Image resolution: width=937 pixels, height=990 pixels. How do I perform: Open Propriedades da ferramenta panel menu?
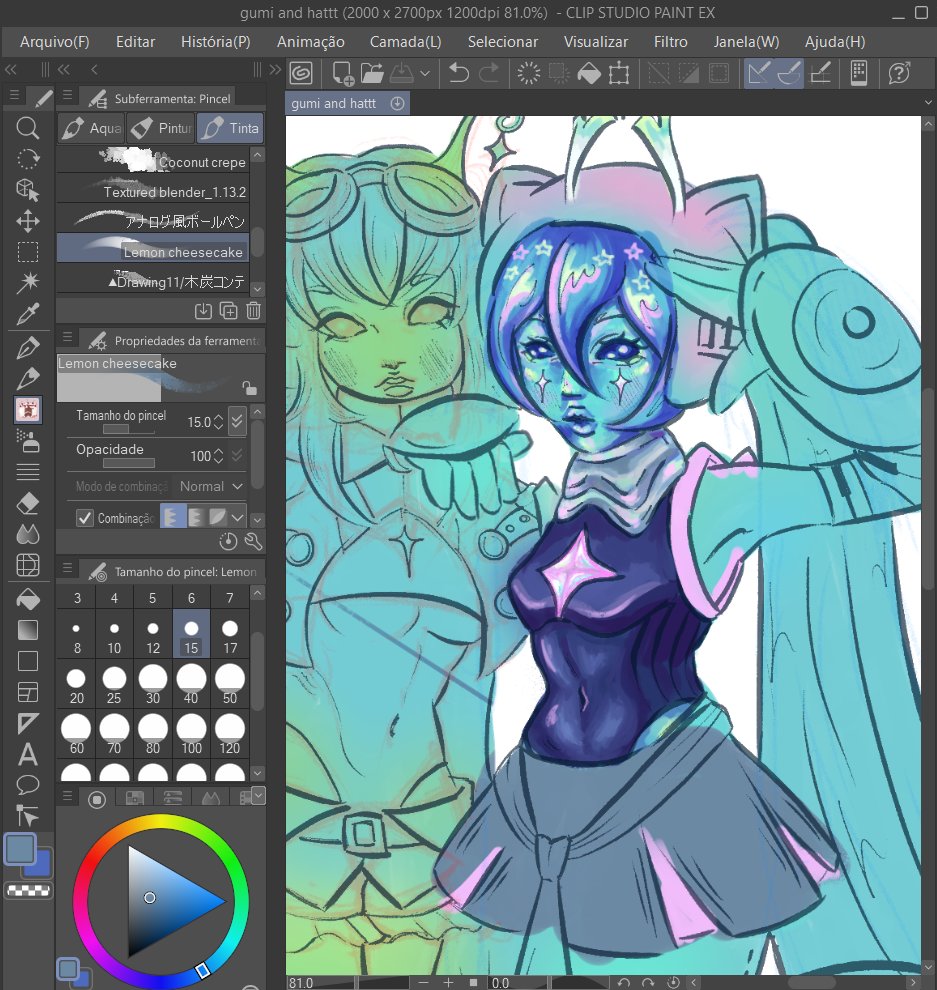click(67, 338)
